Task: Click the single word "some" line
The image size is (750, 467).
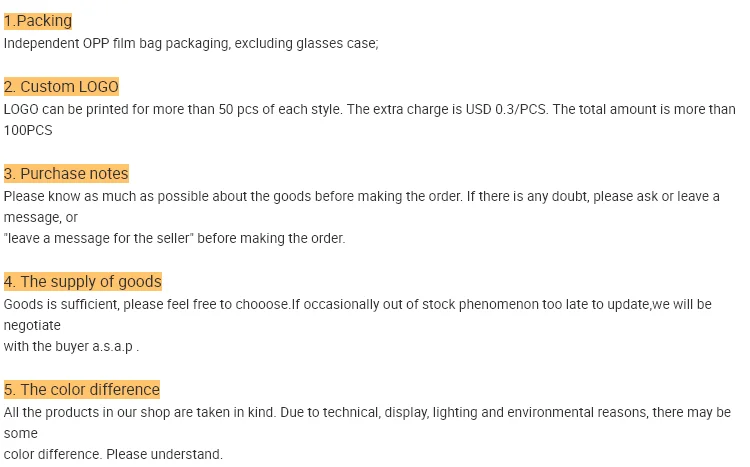Action: pyautogui.click(x=20, y=433)
